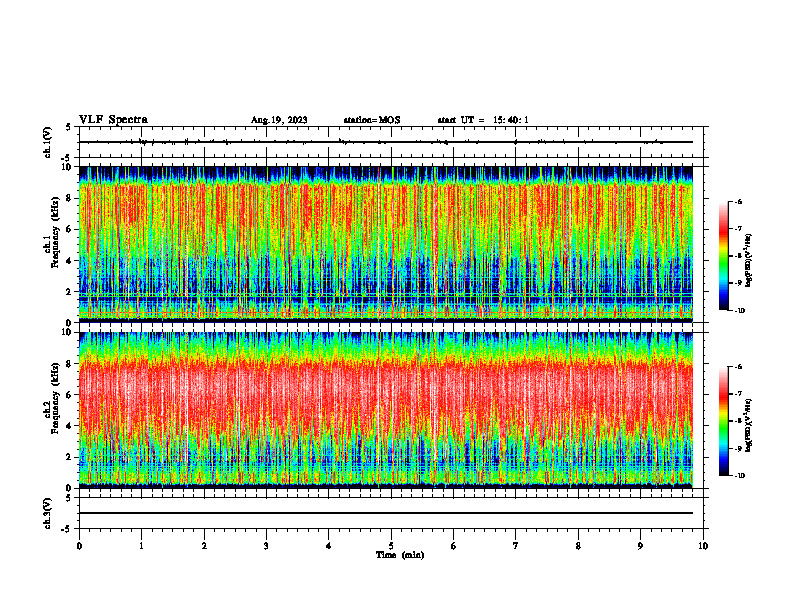This screenshot has height=612, width=792.
Task: Click the ch.2 frequency tick "8"
Action: tap(70, 364)
